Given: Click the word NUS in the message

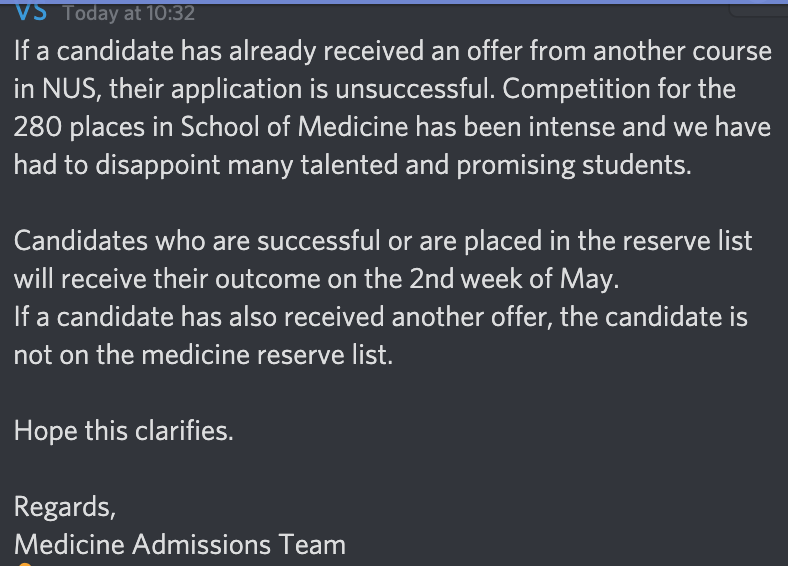Looking at the screenshot, I should [x=68, y=89].
